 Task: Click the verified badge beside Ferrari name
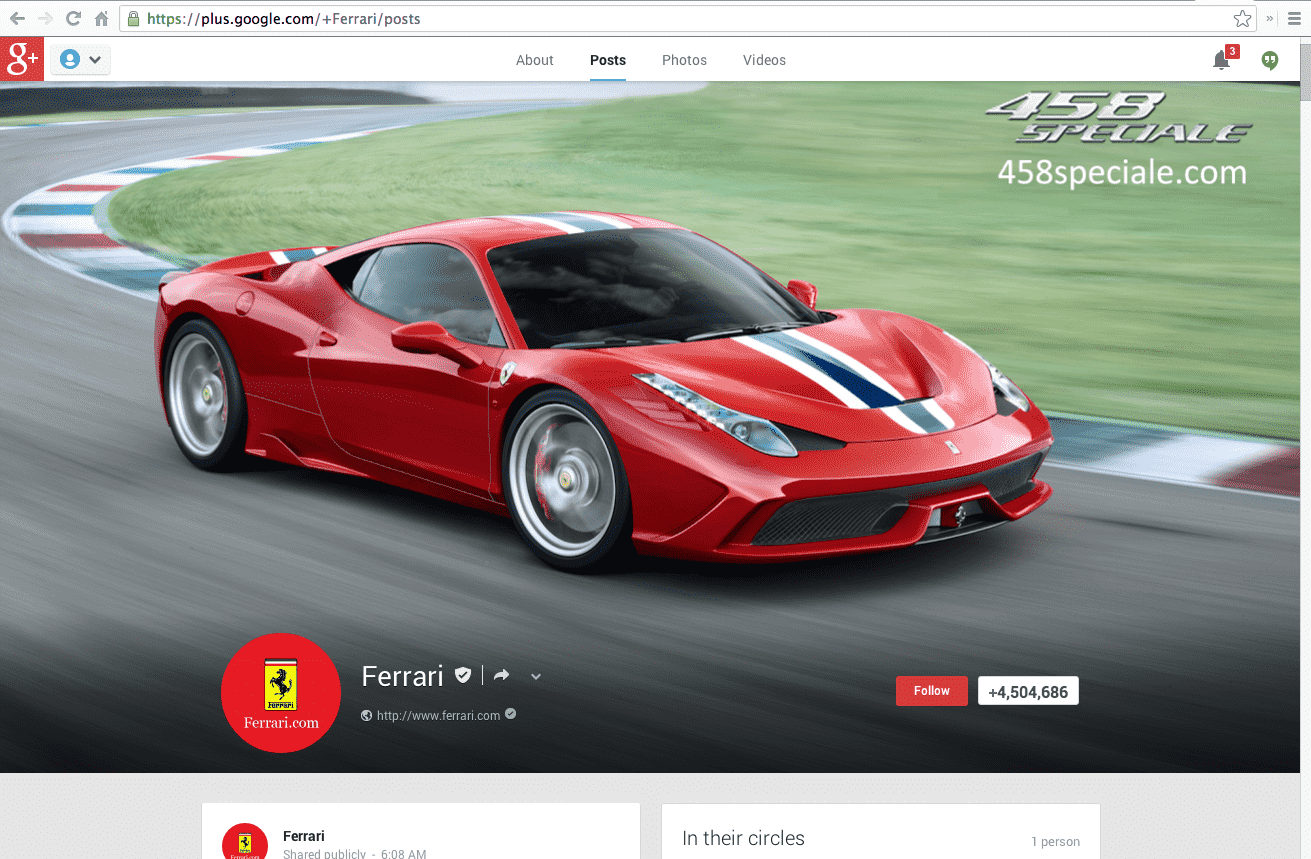coord(463,675)
